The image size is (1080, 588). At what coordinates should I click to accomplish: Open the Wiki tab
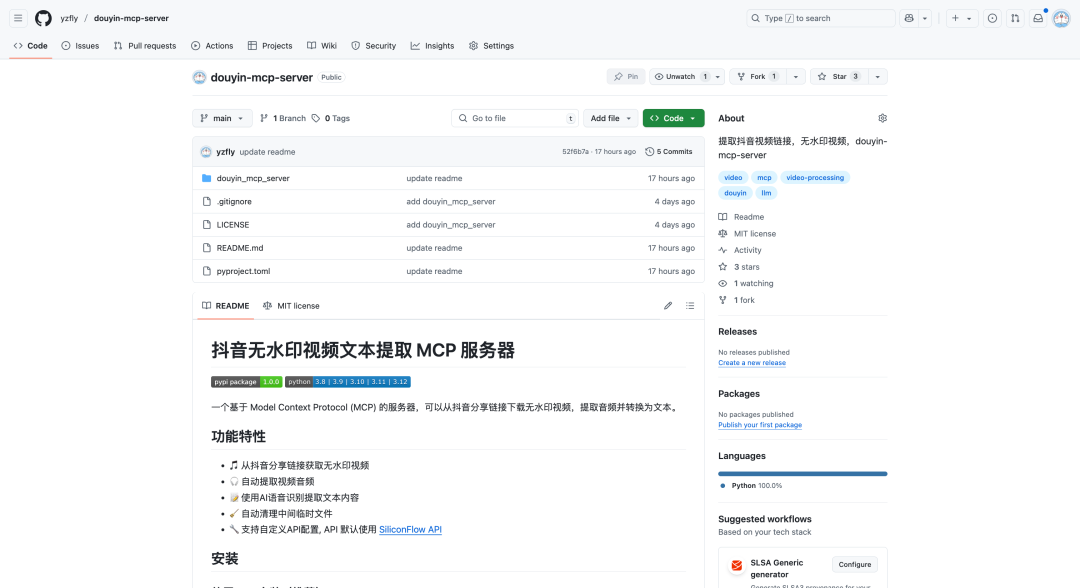pos(322,45)
